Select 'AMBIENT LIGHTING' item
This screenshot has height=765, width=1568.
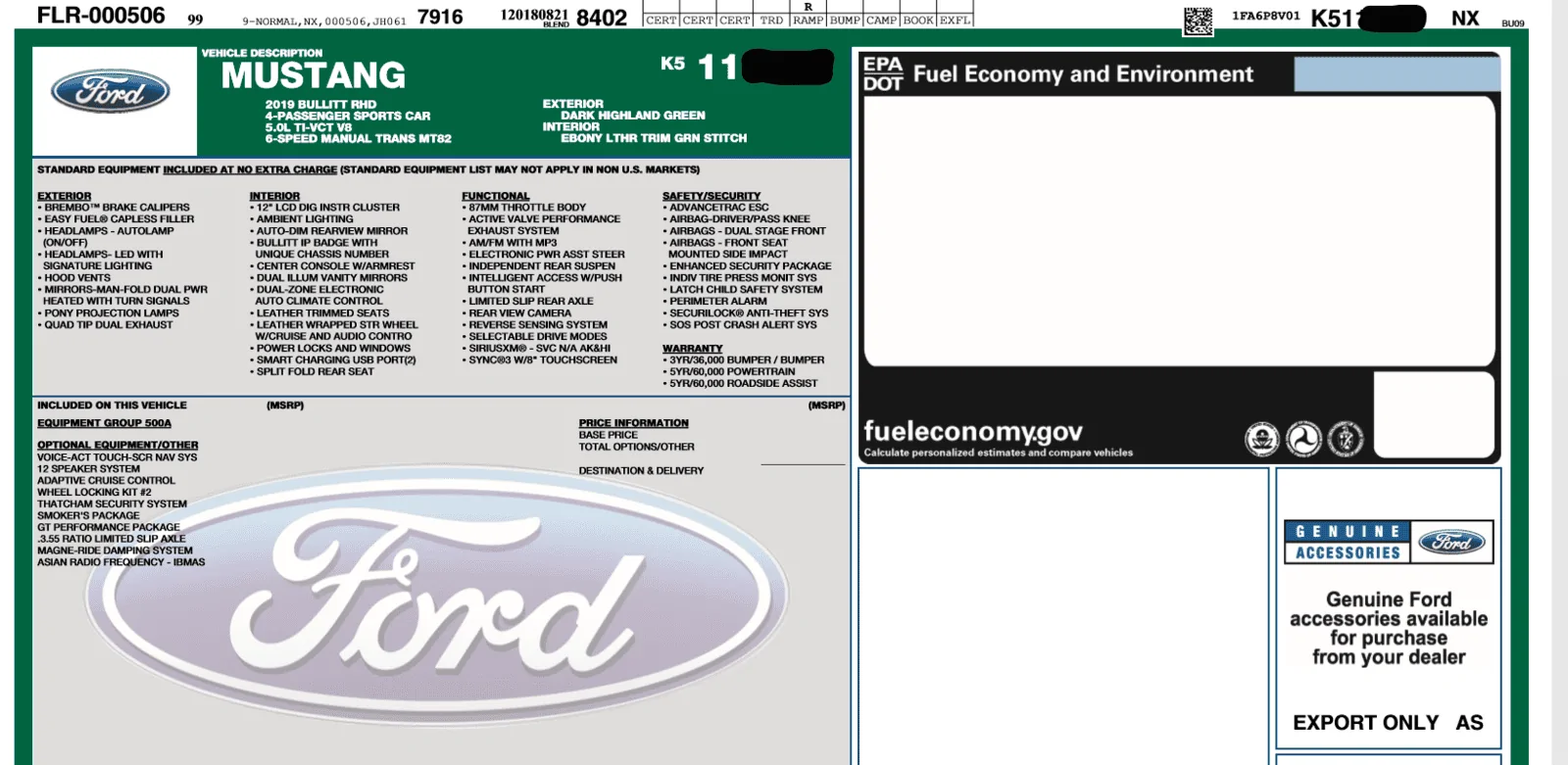[301, 219]
